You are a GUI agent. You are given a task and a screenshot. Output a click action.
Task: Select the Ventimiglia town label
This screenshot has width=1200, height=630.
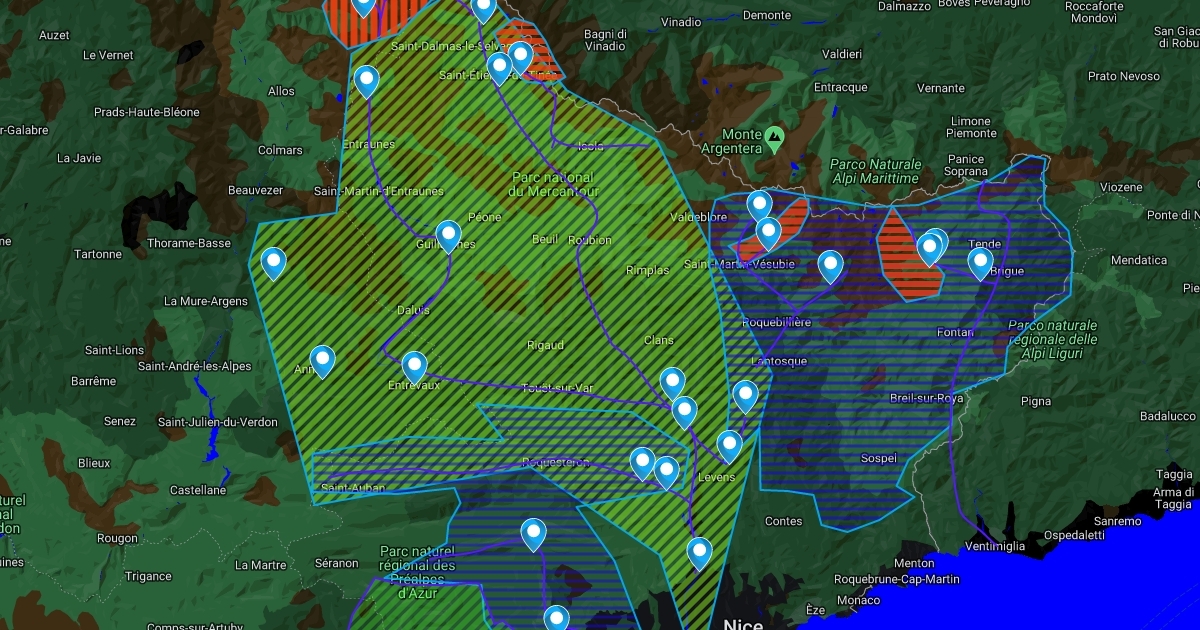pyautogui.click(x=994, y=546)
